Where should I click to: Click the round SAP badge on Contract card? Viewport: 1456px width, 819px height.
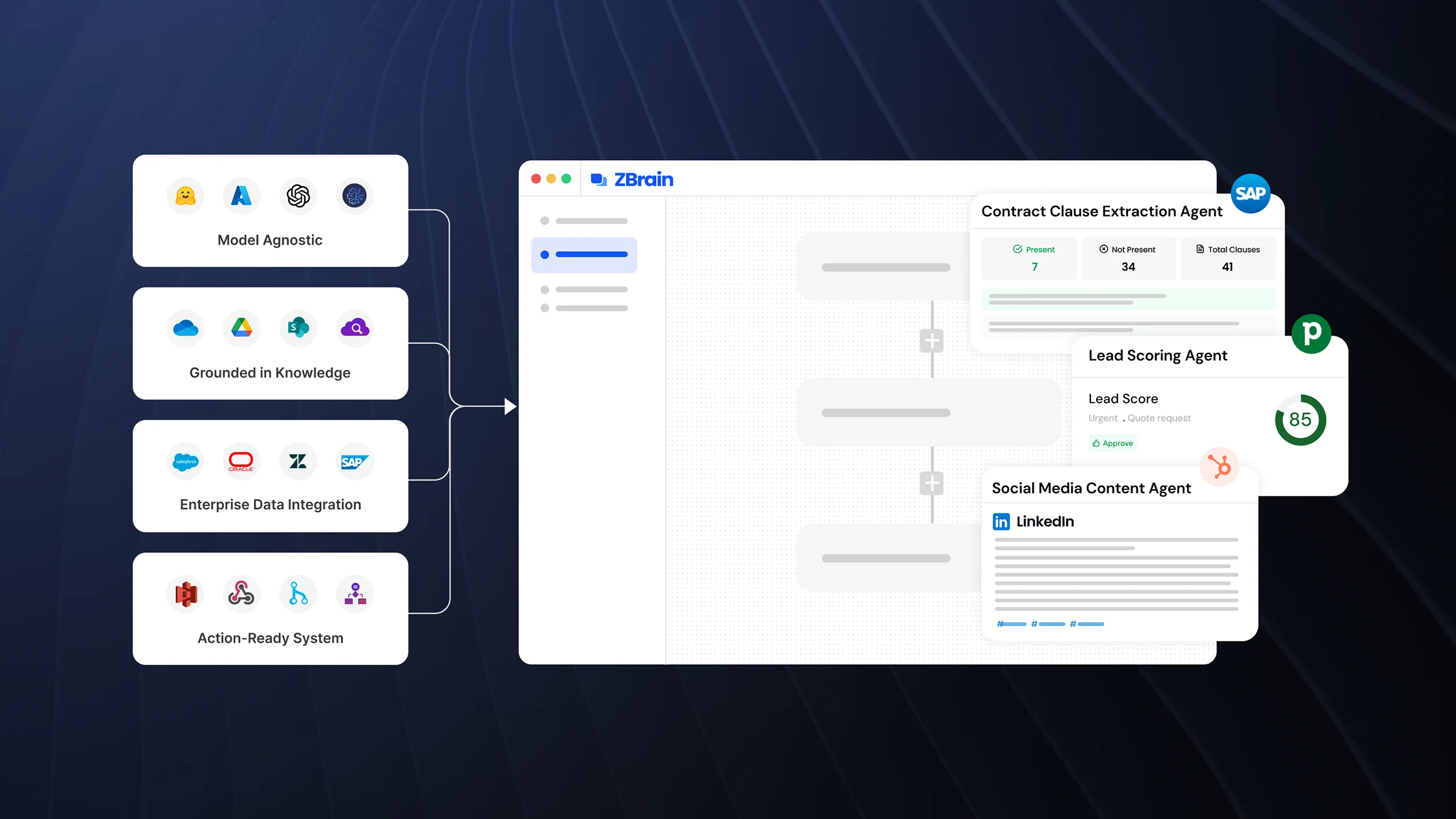pos(1250,193)
